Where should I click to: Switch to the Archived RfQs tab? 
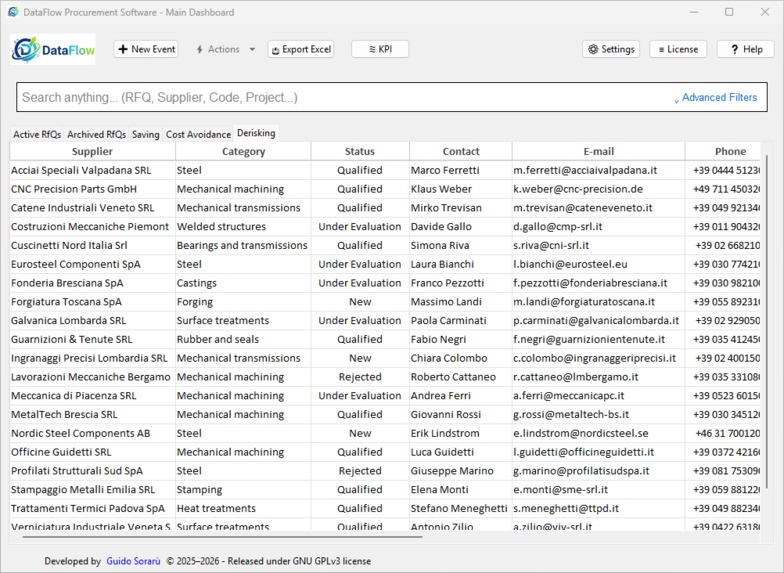(x=96, y=134)
